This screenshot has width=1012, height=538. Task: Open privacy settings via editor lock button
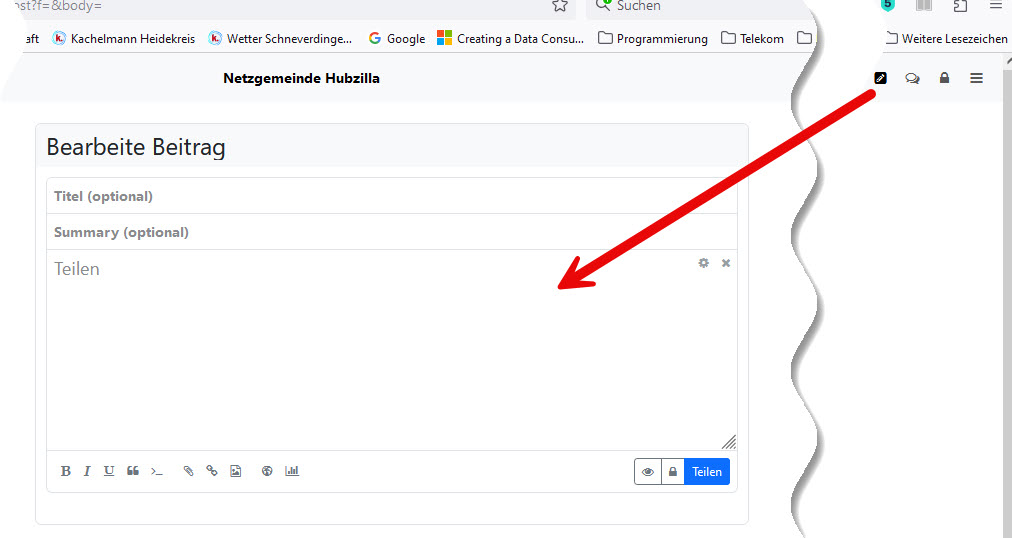pyautogui.click(x=673, y=472)
